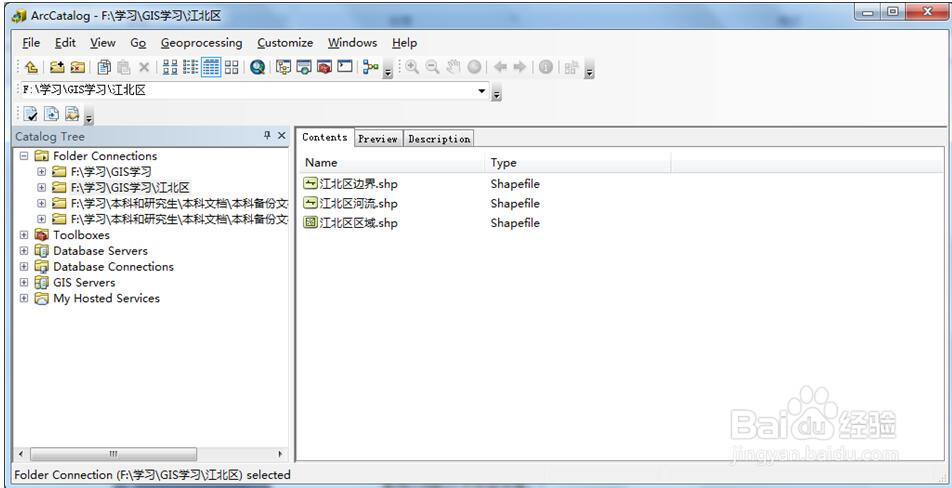Open the location path dropdown arrow
Image resolution: width=952 pixels, height=488 pixels.
(482, 91)
